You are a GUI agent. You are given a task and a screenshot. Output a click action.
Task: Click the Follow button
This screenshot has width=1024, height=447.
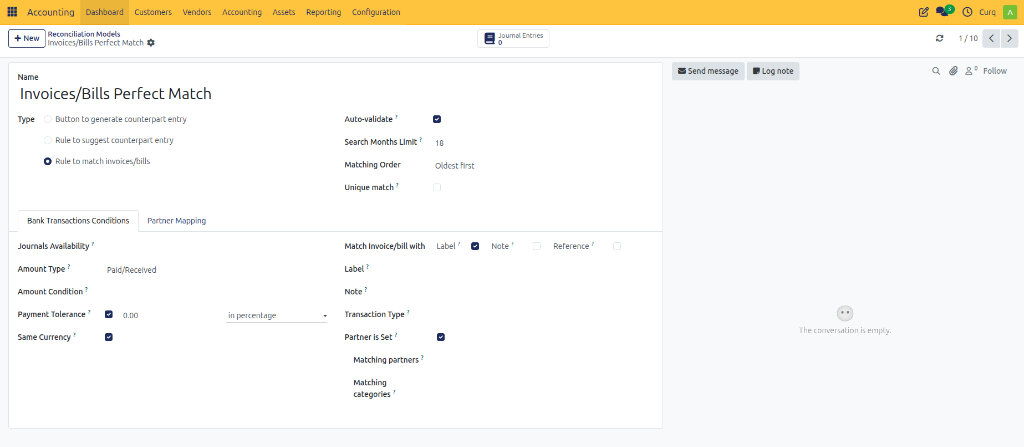pyautogui.click(x=995, y=71)
